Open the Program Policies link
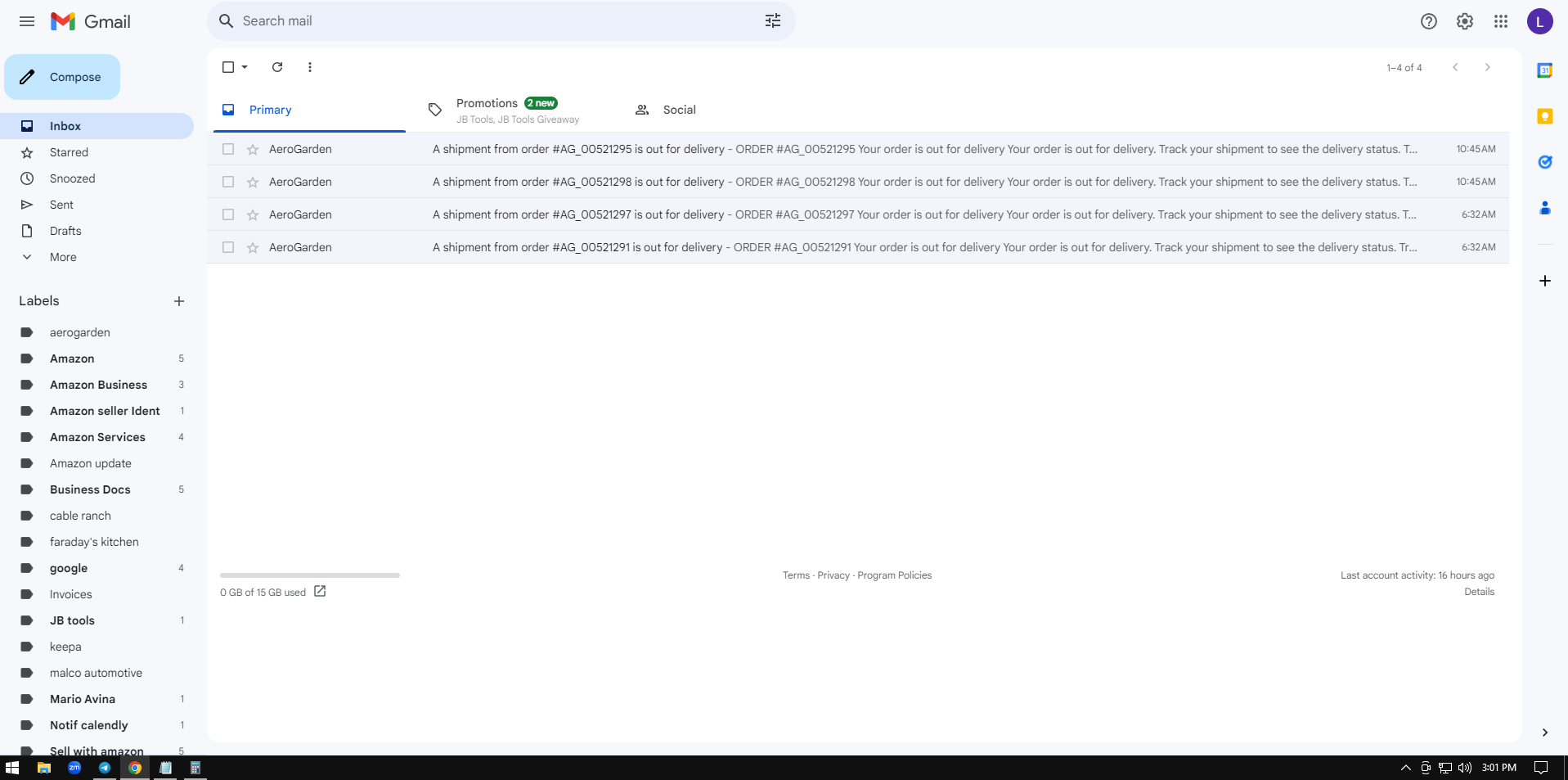Image resolution: width=1568 pixels, height=780 pixels. pos(895,575)
